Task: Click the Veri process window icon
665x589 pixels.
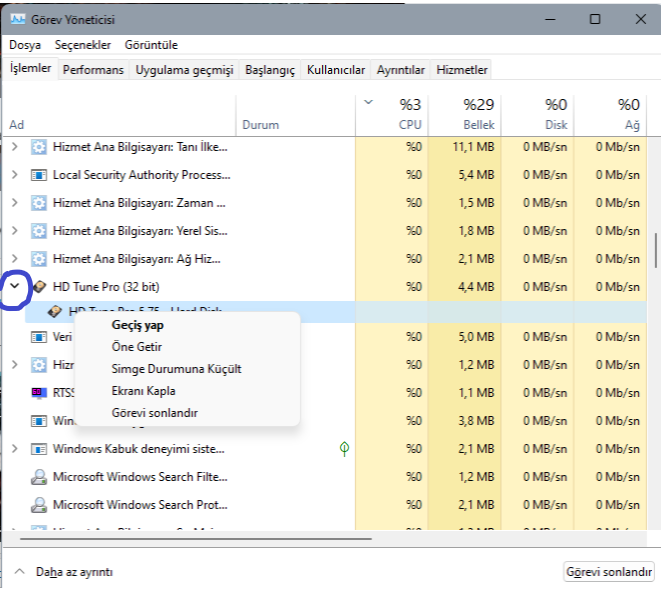Action: [39, 337]
